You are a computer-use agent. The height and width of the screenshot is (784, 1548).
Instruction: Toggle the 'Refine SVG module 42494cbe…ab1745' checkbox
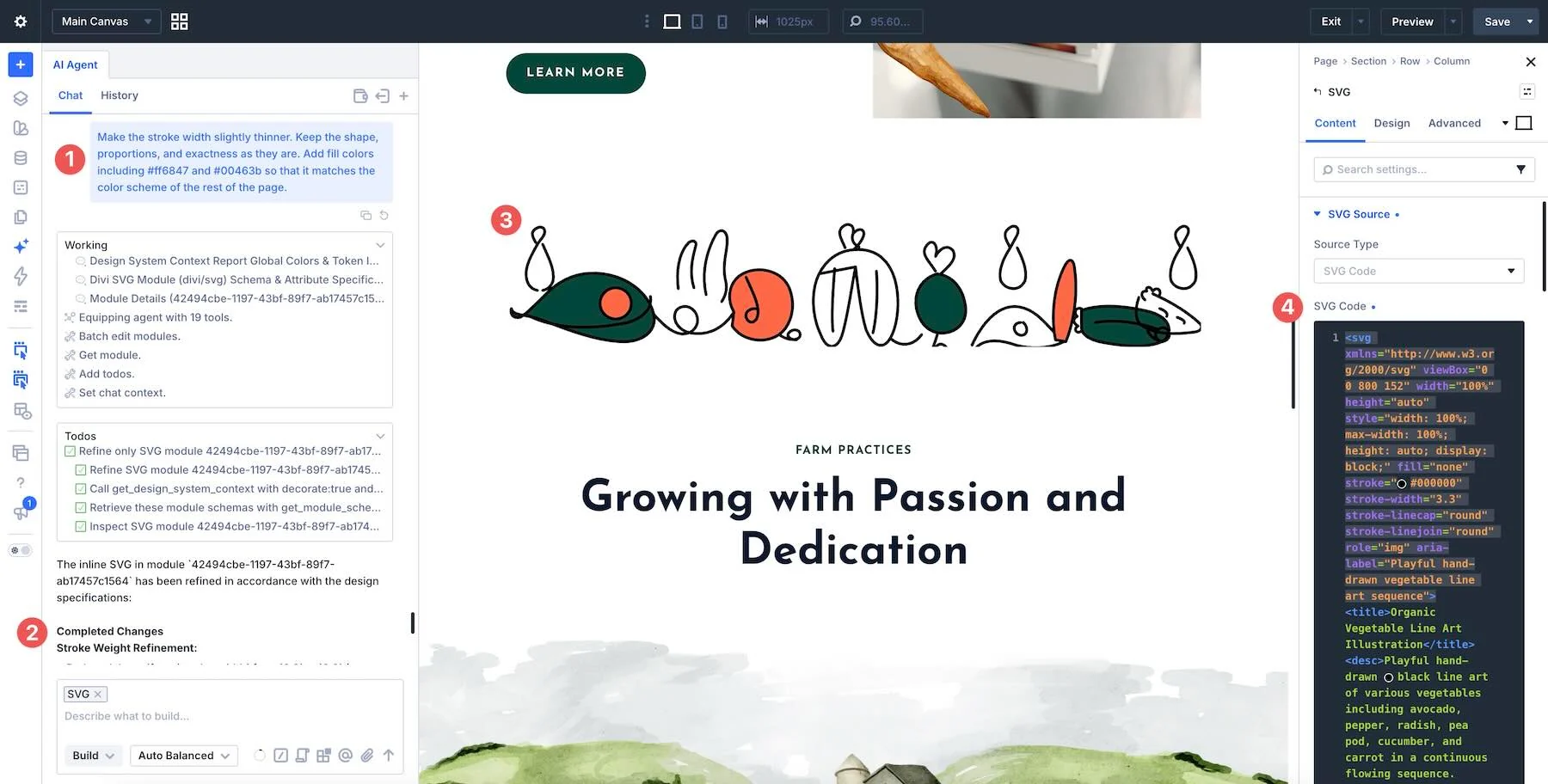(x=81, y=470)
